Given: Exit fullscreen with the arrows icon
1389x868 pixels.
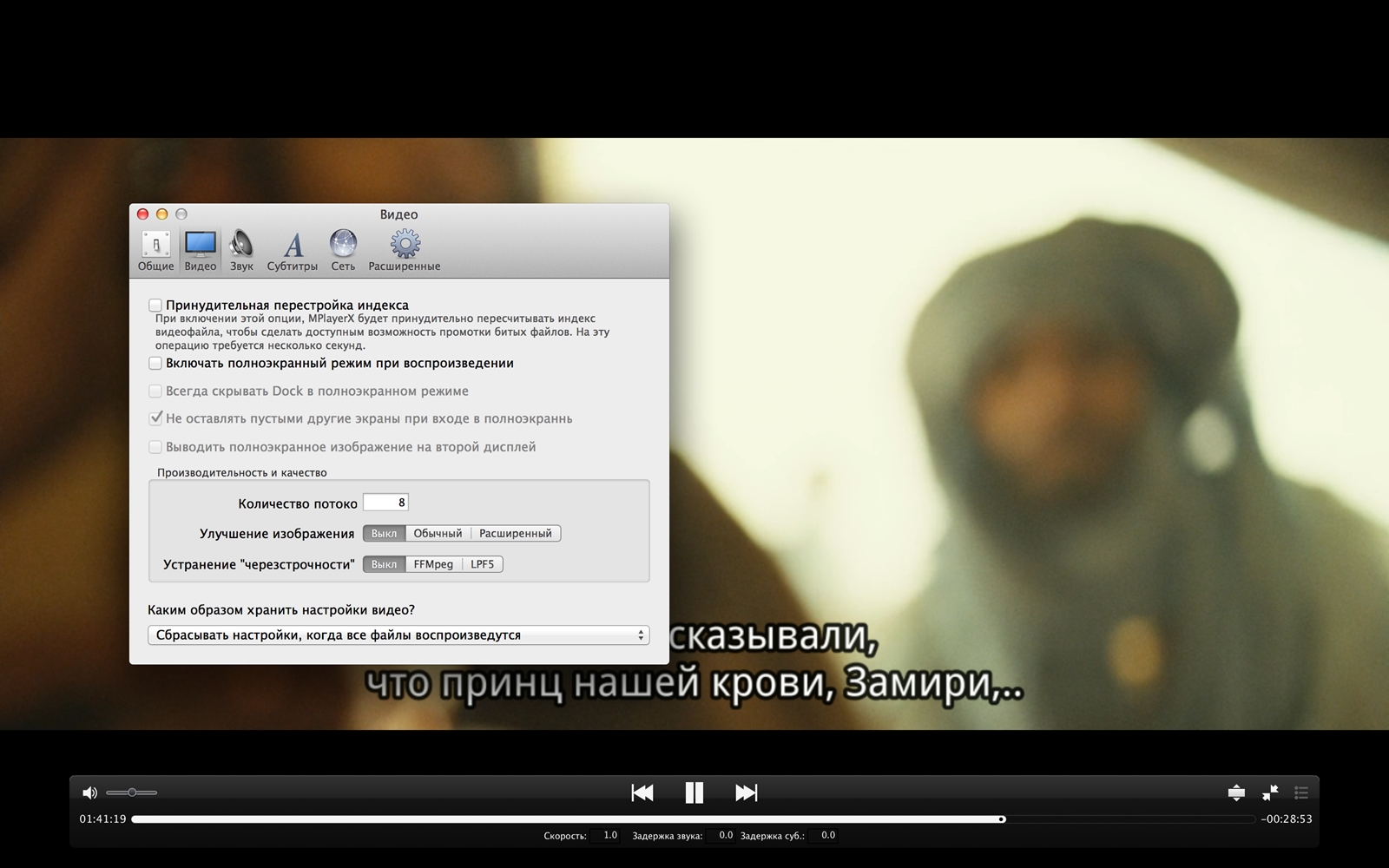Looking at the screenshot, I should click(x=1269, y=792).
